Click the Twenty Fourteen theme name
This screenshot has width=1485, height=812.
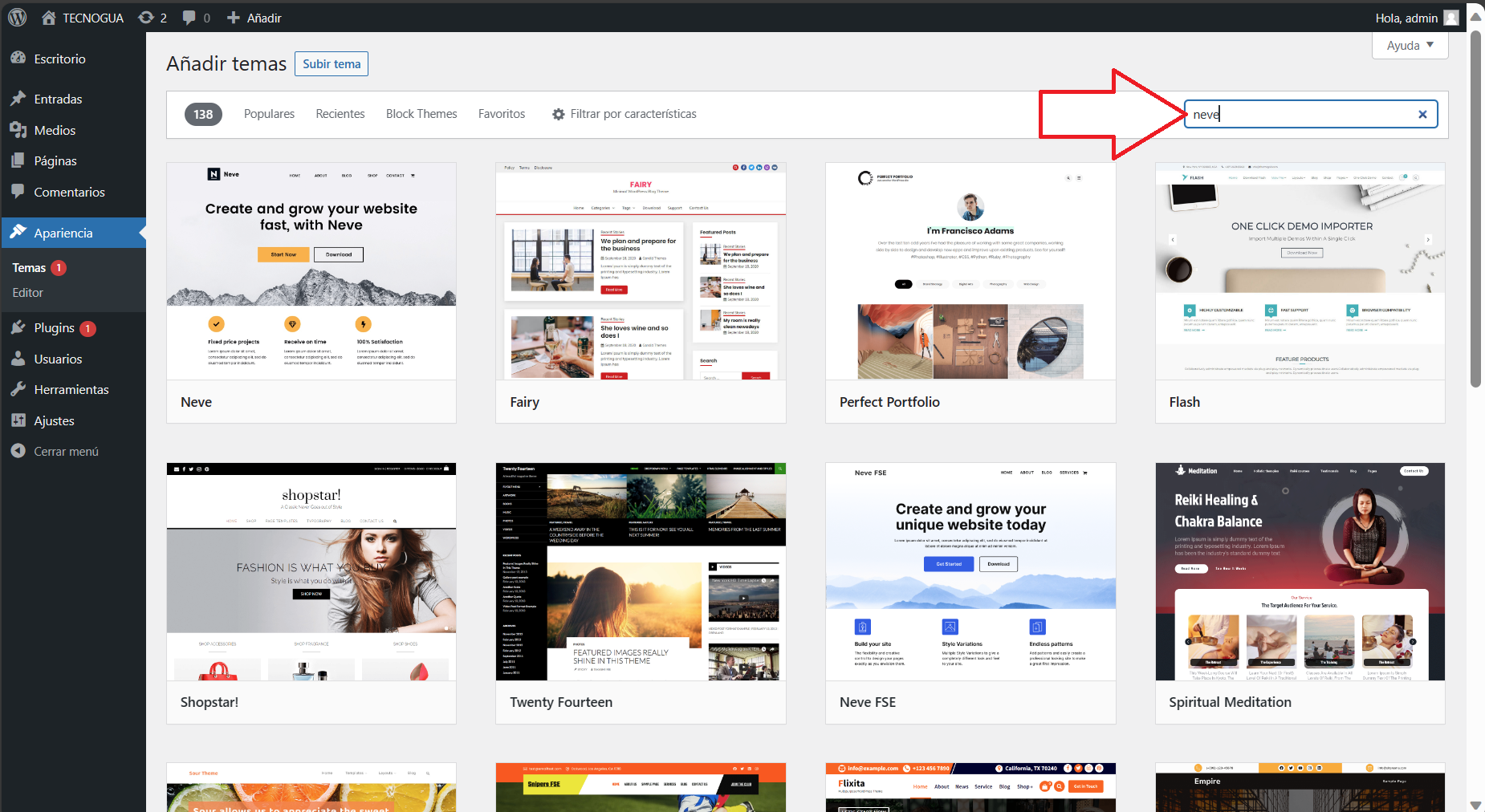pos(561,702)
